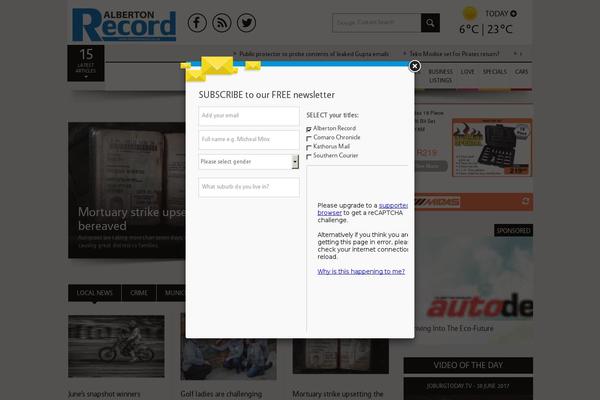Click the SPONSORED label
The image size is (600, 400).
tap(514, 230)
